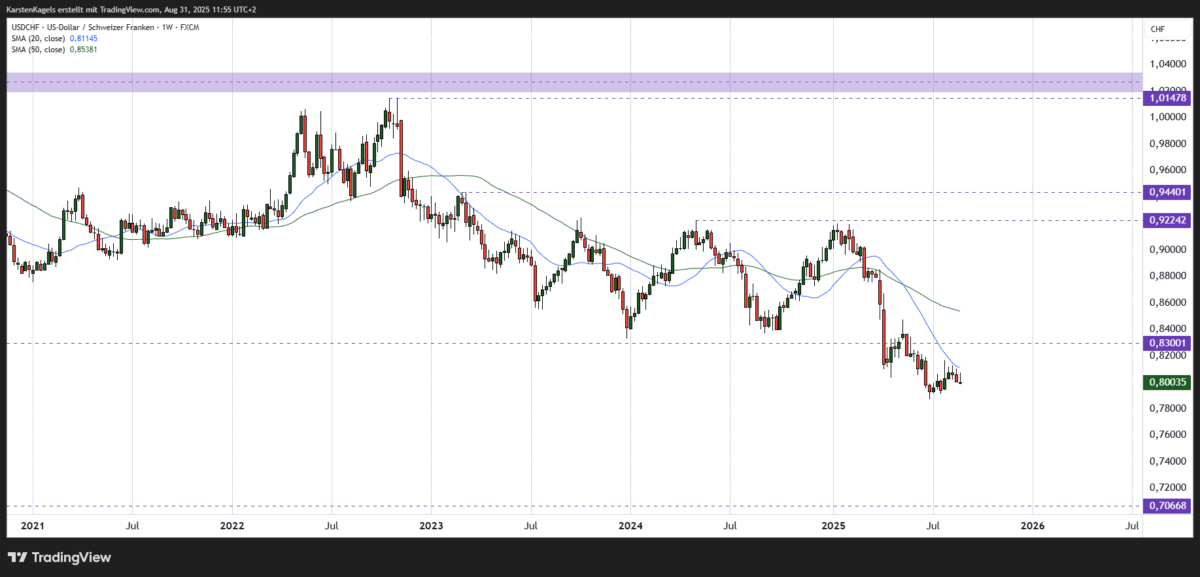Click the 2025 label on the time axis
Screen dimensions: 1200x577
(832, 525)
